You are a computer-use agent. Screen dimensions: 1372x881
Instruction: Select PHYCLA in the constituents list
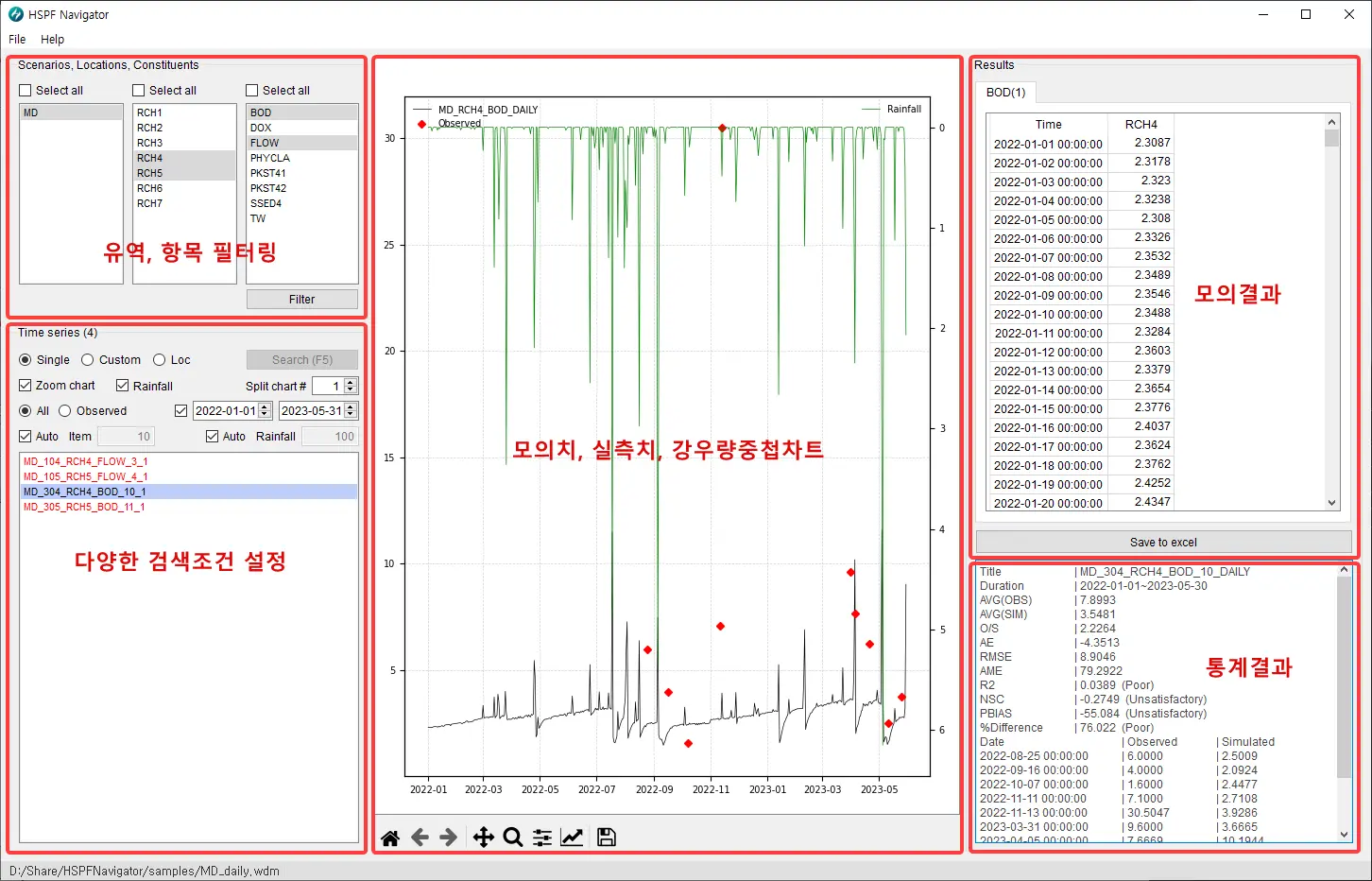(302, 158)
